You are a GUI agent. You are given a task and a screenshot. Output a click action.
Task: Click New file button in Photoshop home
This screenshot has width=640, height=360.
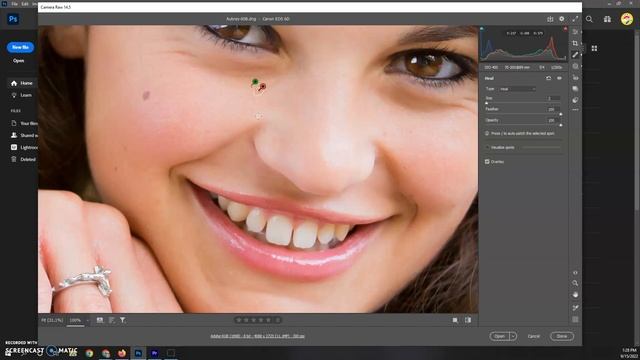(20, 47)
